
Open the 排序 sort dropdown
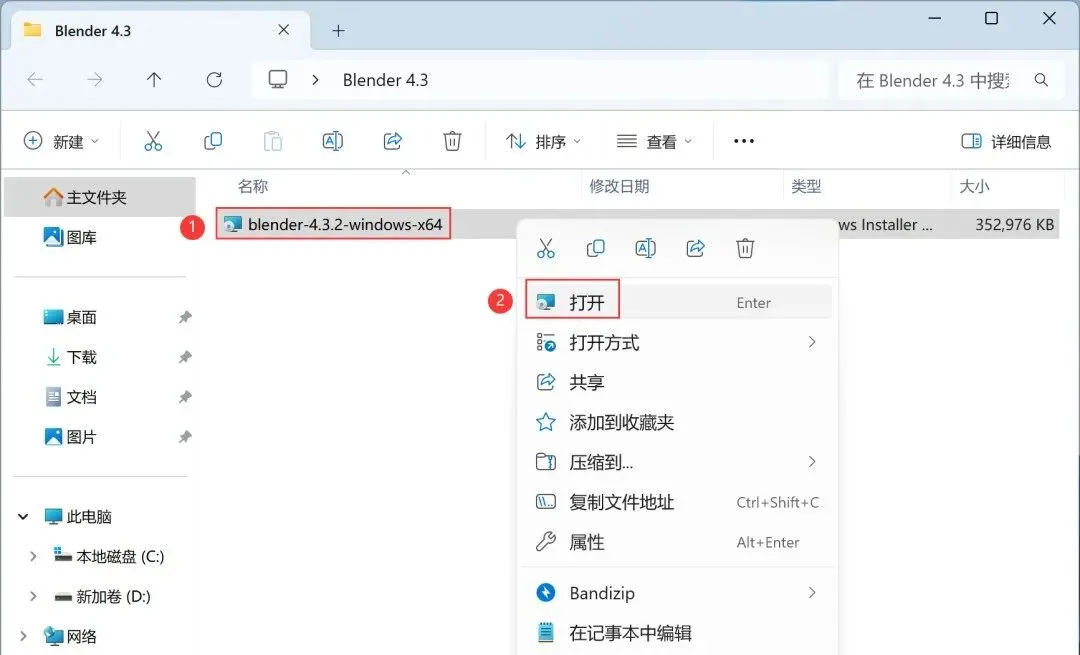point(543,141)
